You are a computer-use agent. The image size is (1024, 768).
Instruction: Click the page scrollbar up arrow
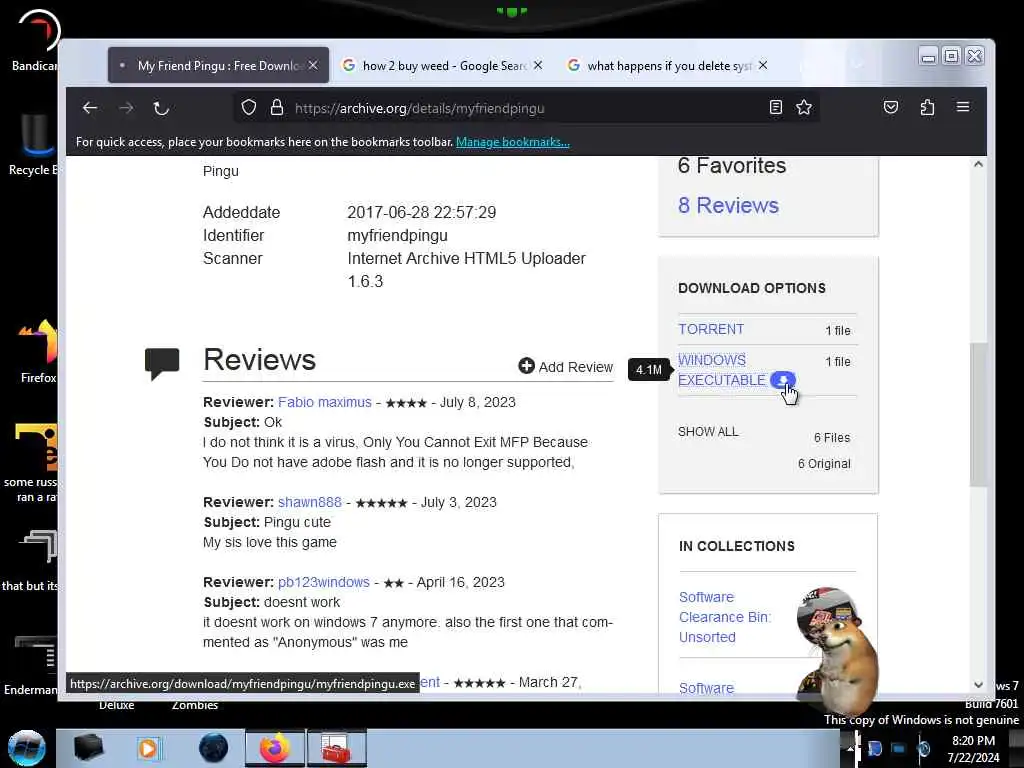click(978, 164)
